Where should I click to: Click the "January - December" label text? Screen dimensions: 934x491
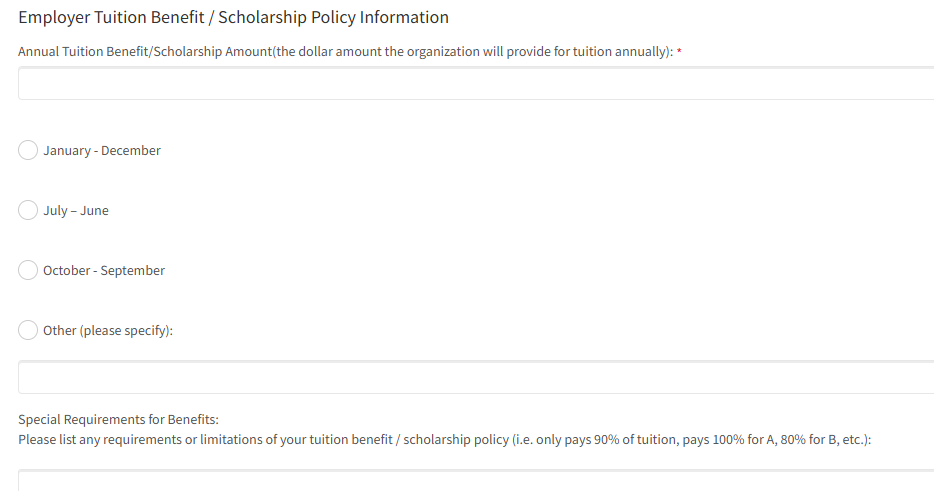(x=102, y=151)
